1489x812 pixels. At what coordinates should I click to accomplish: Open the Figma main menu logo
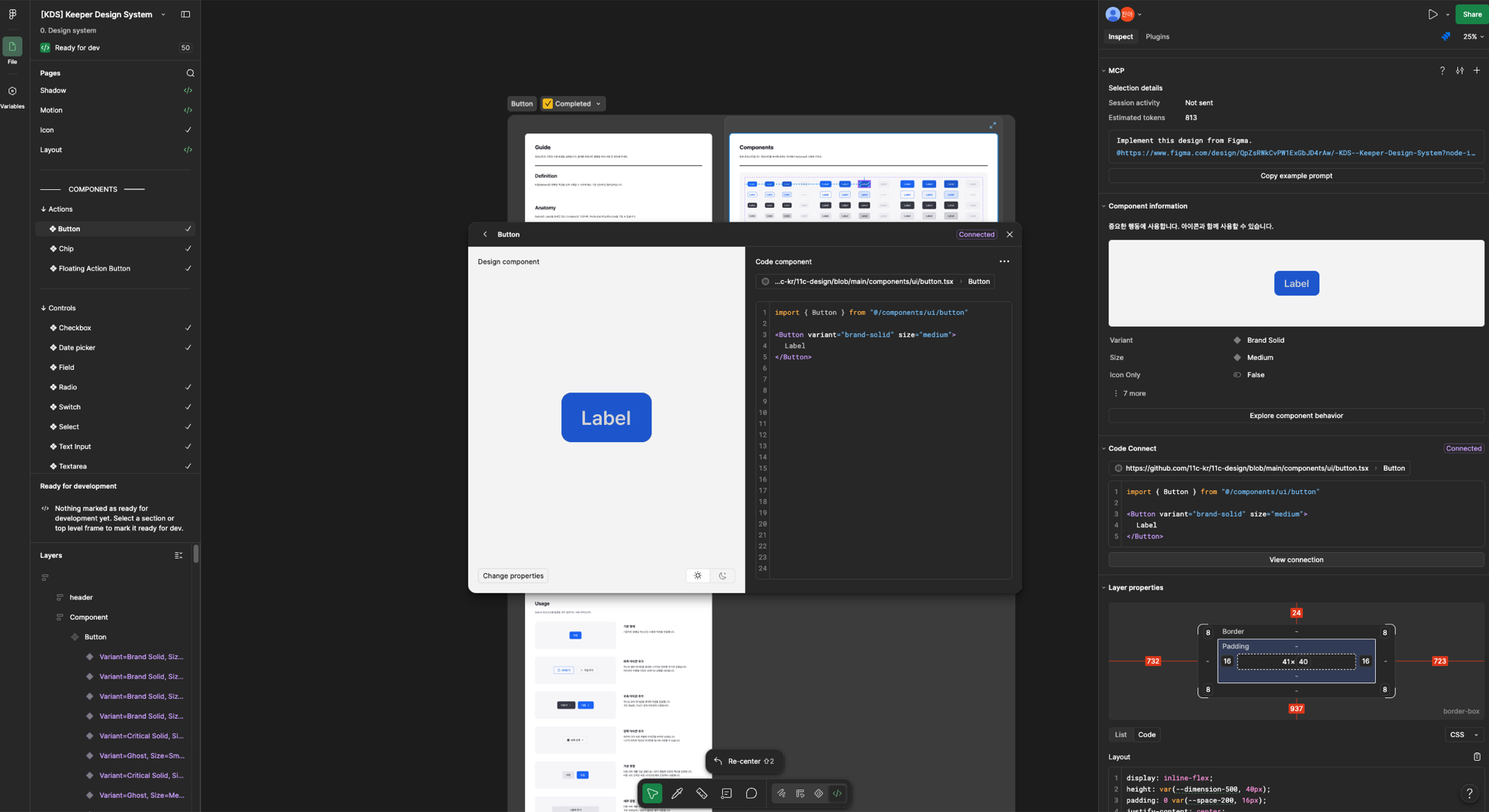[x=12, y=14]
